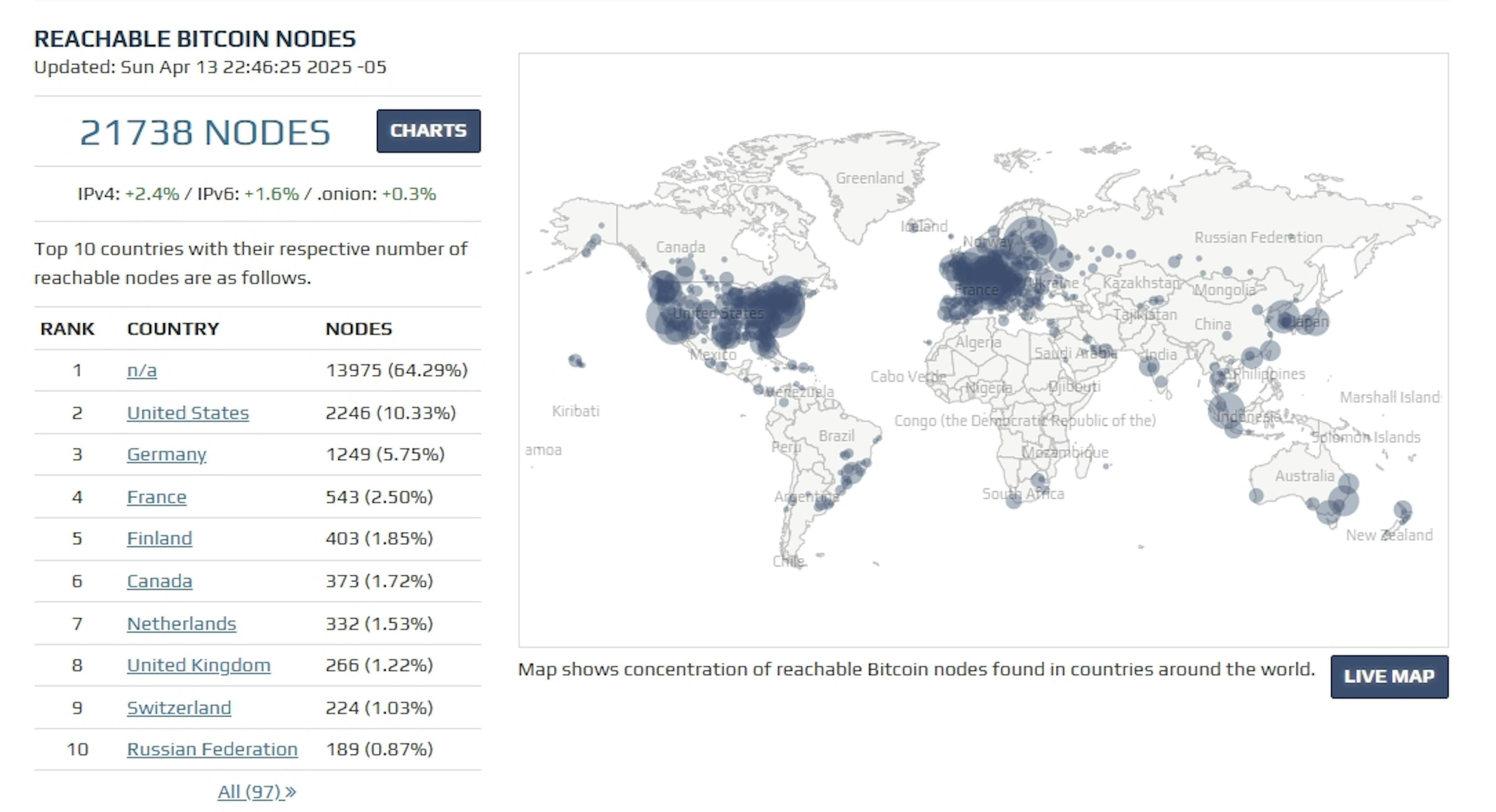The height and width of the screenshot is (812, 1496).
Task: Open the Switzerland link
Action: tap(179, 708)
